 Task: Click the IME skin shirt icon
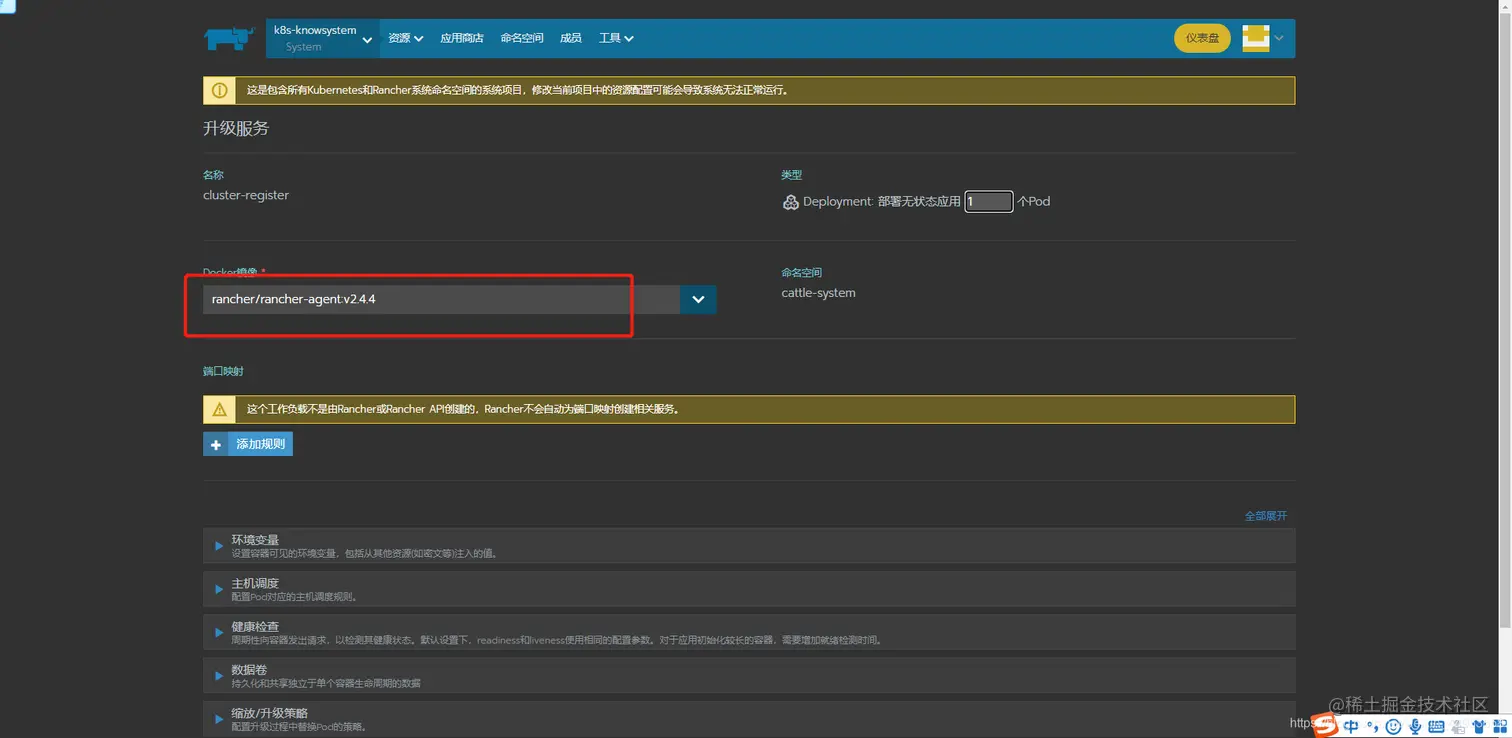(x=1479, y=727)
